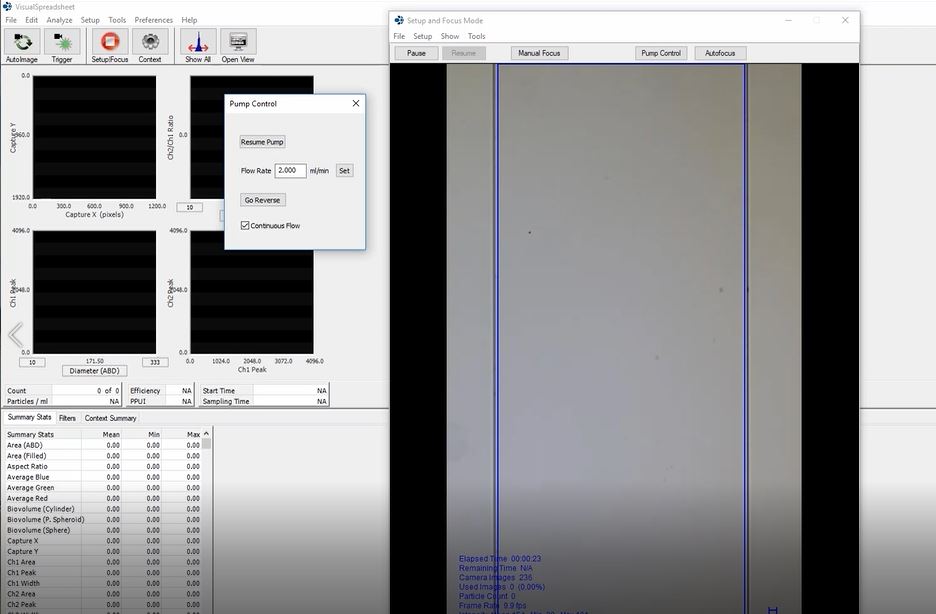Image resolution: width=936 pixels, height=614 pixels.
Task: Click the Mean column header
Action: click(x=102, y=434)
